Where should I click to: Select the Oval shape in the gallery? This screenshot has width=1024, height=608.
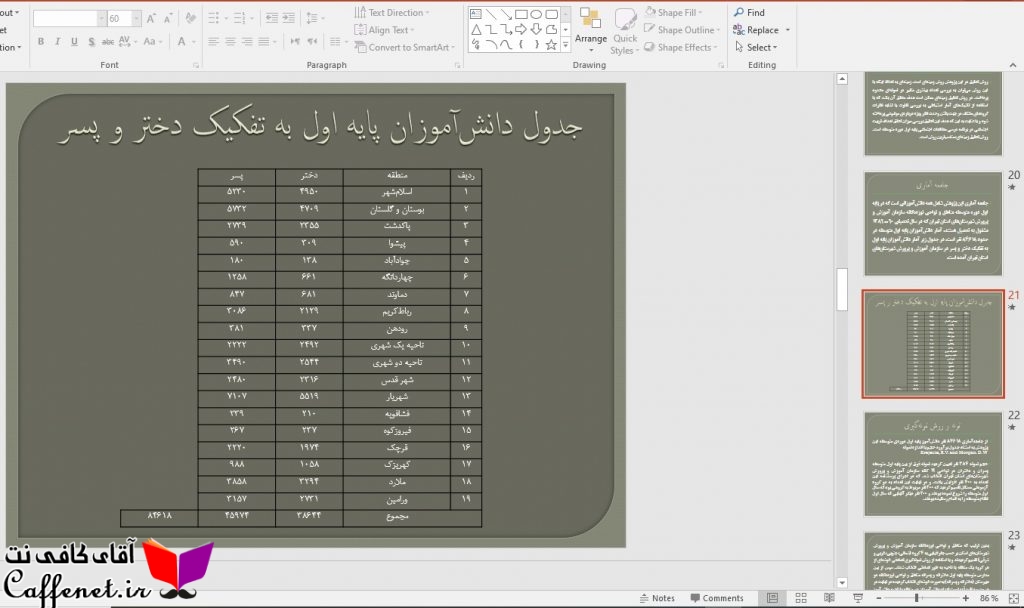536,14
